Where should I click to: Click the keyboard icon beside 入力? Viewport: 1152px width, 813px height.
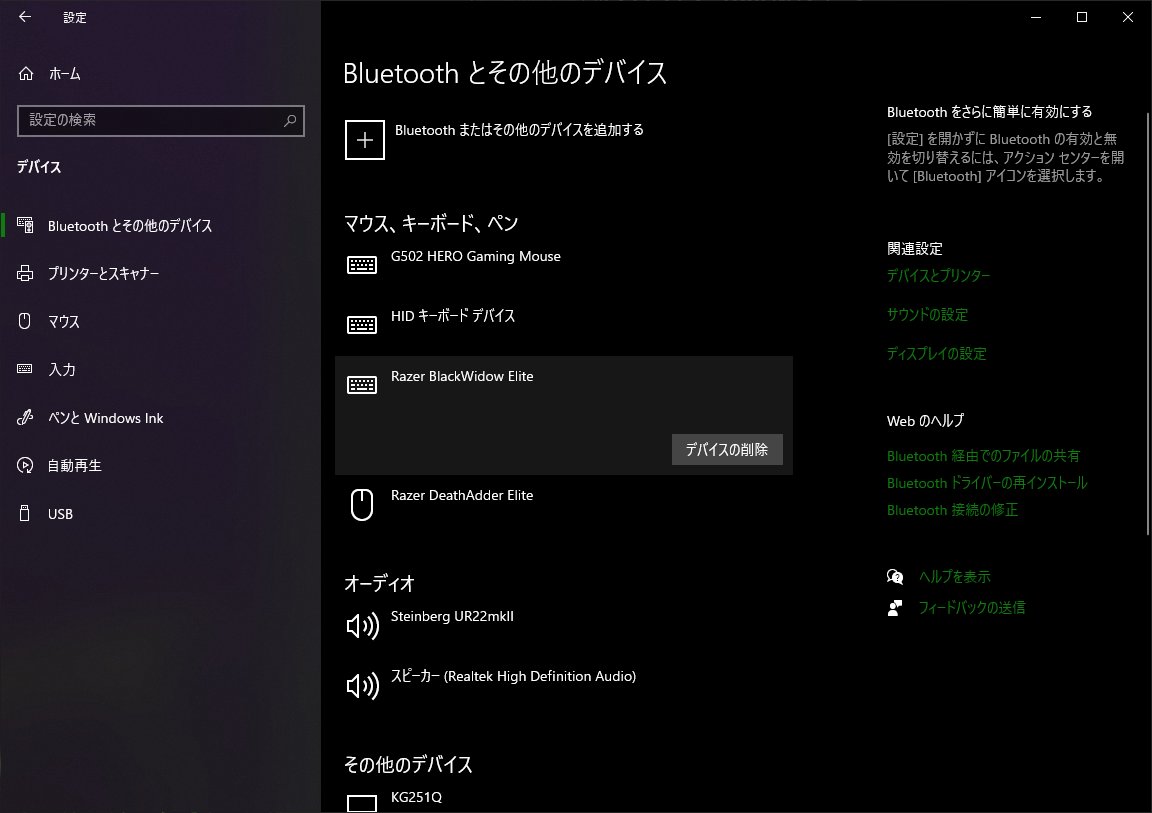[x=25, y=369]
